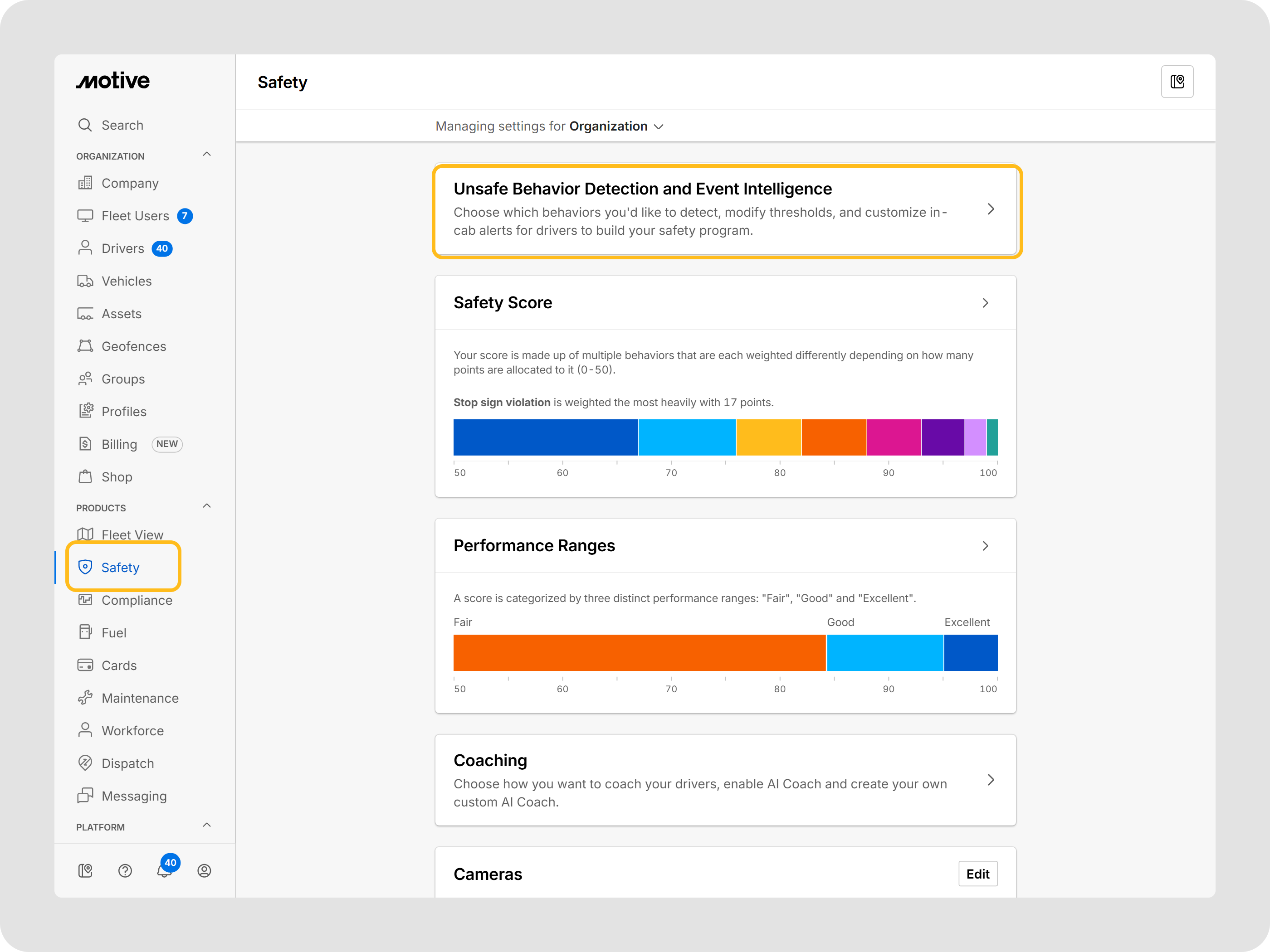Open notifications bell with 40 badge
Image resolution: width=1270 pixels, height=952 pixels.
(165, 870)
